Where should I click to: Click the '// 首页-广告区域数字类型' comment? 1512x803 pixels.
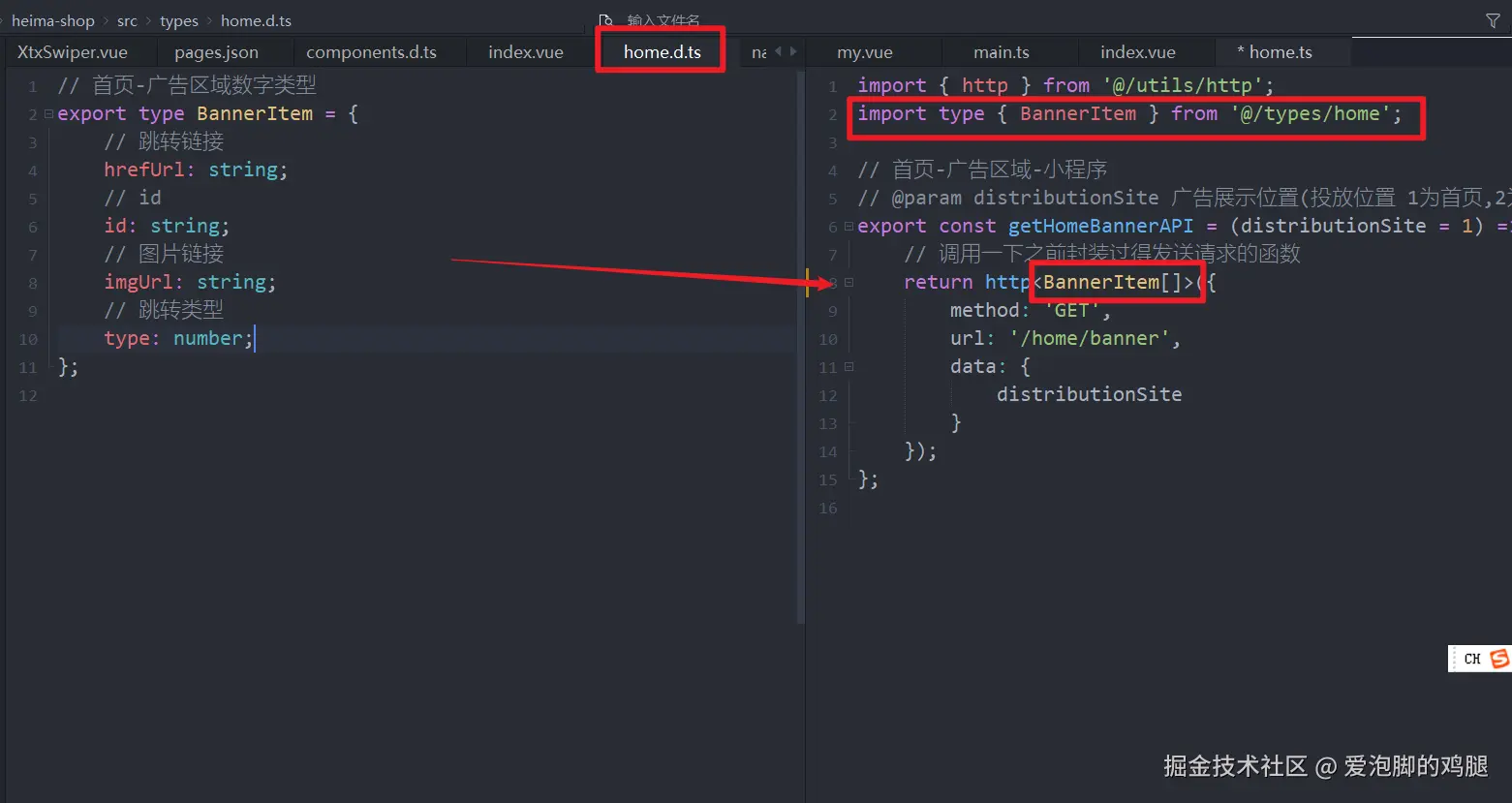[x=187, y=85]
